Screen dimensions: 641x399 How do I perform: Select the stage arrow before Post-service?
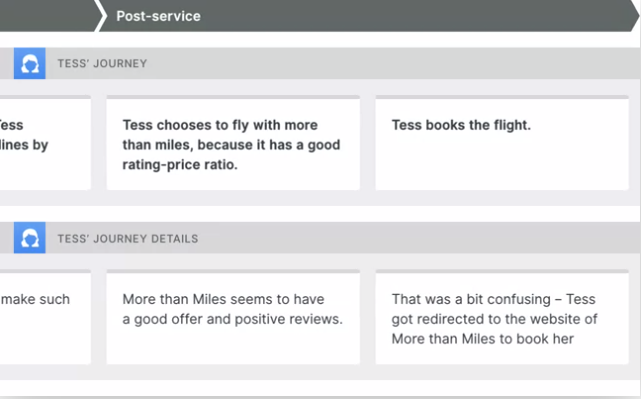(x=49, y=16)
